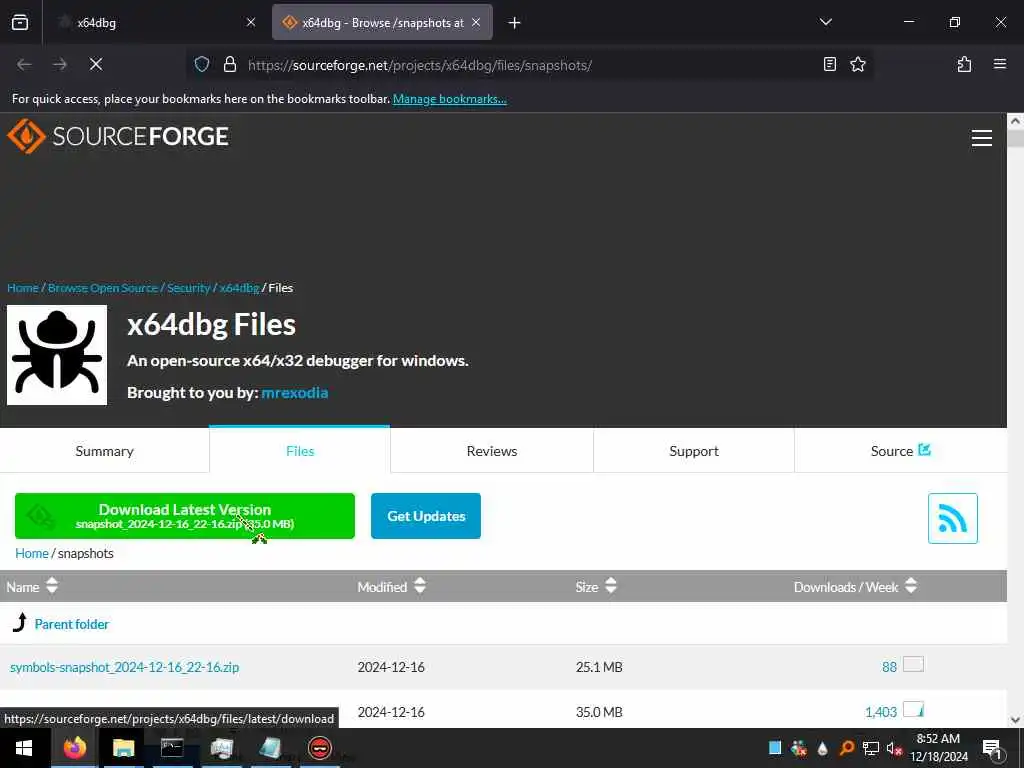Sort files by Modified date
This screenshot has height=768, width=1024.
click(x=391, y=586)
